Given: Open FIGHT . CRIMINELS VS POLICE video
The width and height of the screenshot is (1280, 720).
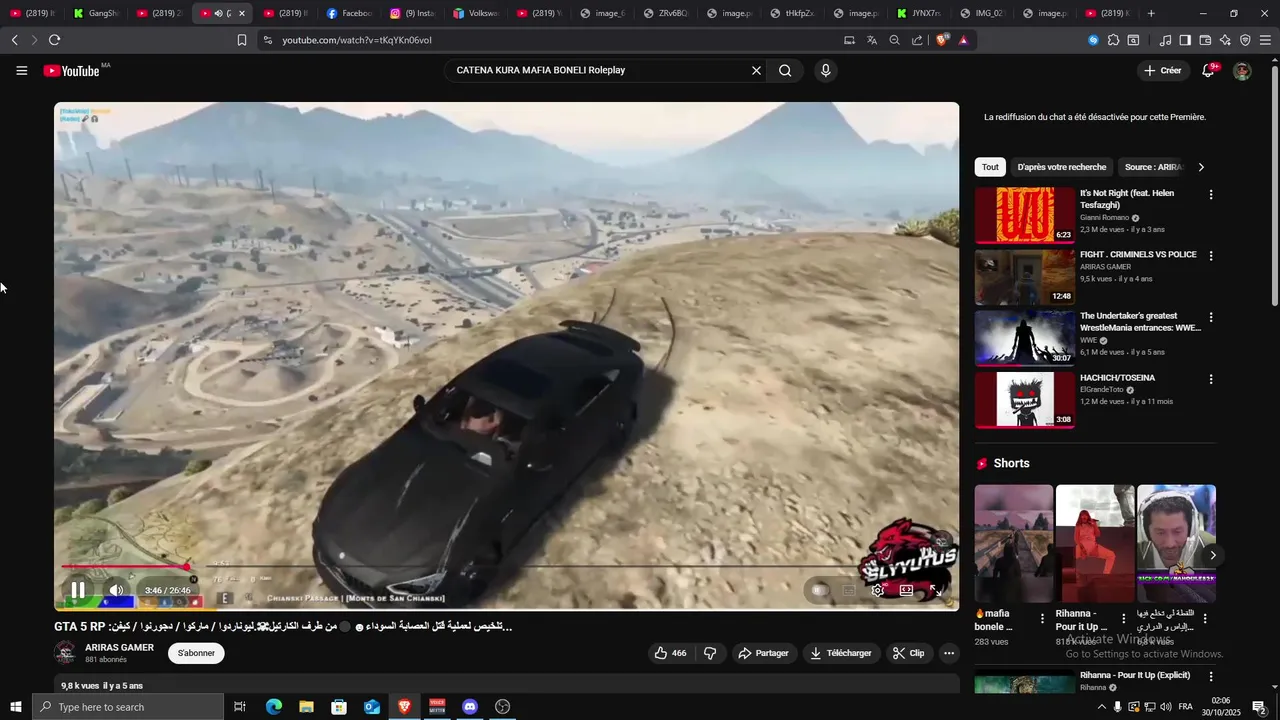Looking at the screenshot, I should [1025, 276].
